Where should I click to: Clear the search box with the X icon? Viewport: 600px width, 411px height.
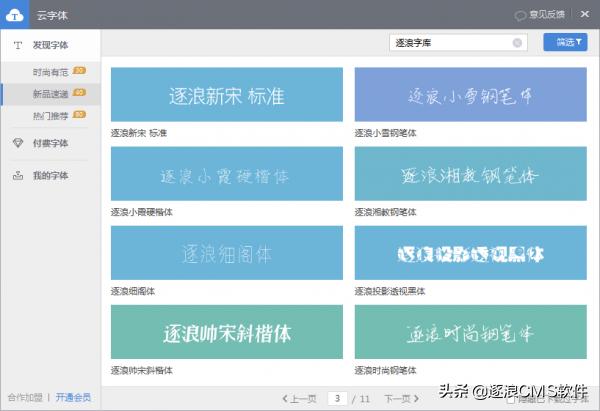[x=517, y=43]
